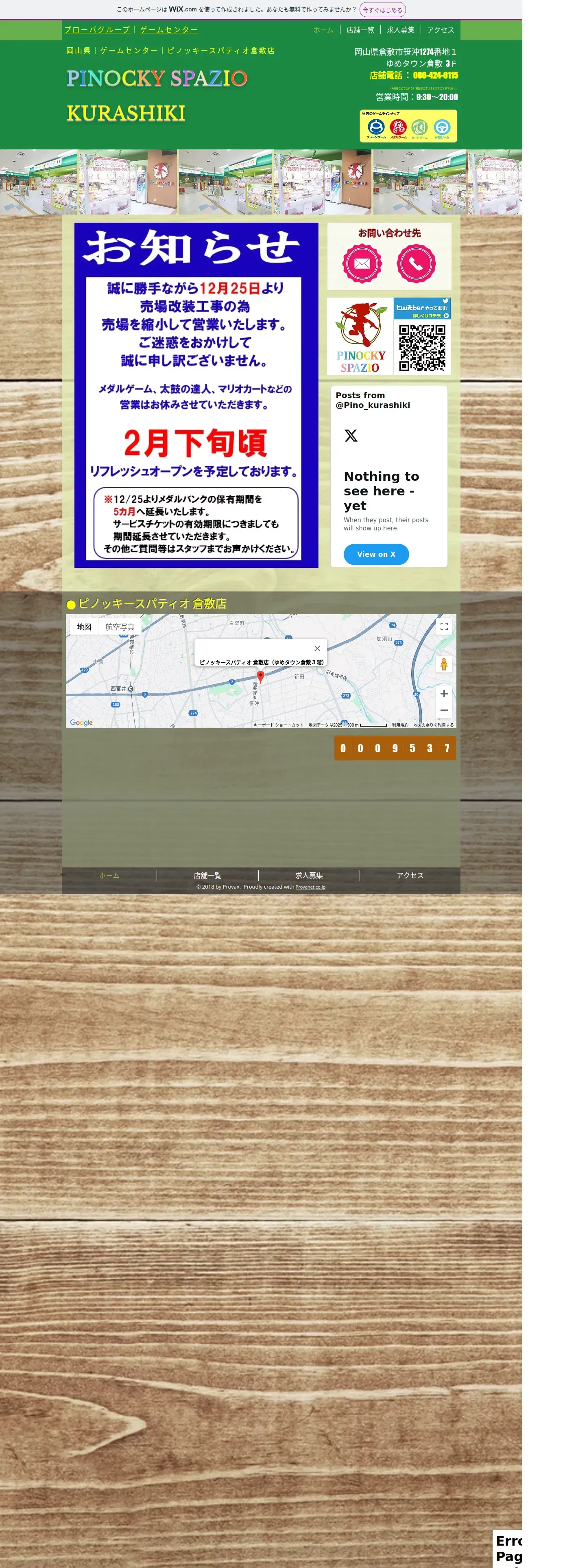
Task: Open footer ホーム link
Action: click(x=109, y=875)
